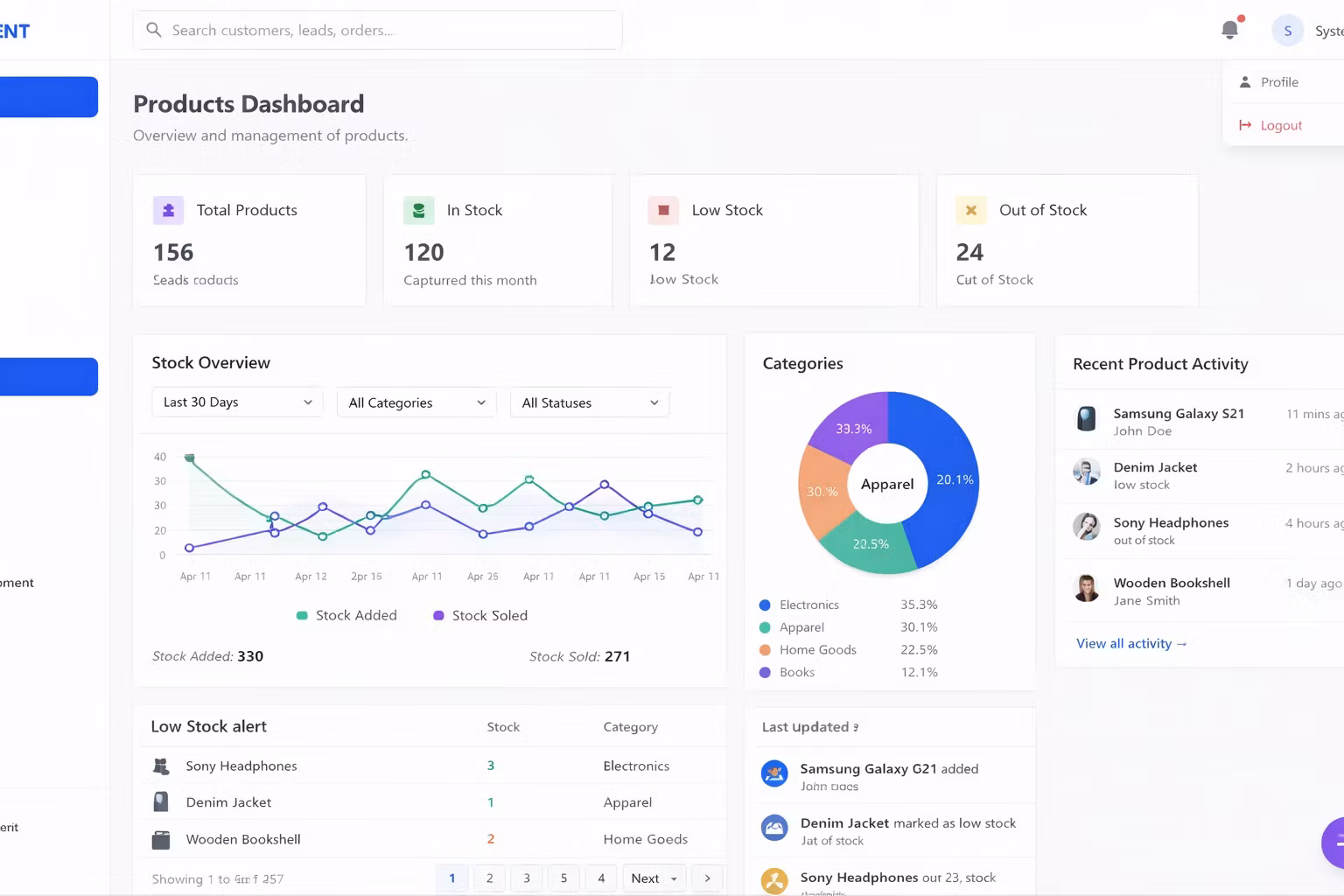Click the Wooden Bookshell icon in Low Stock alert
Image resolution: width=1344 pixels, height=896 pixels.
tap(161, 839)
